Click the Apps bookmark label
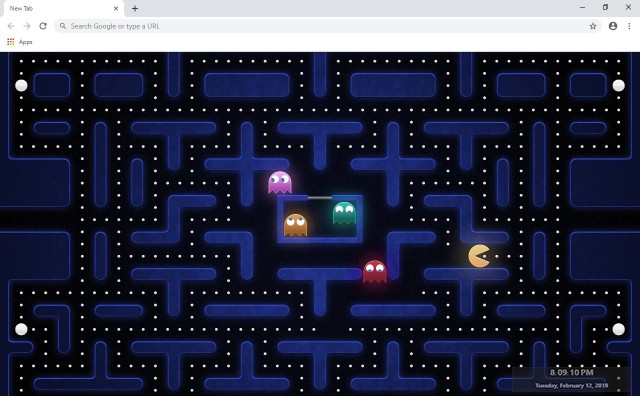Viewport: 640px width, 400px height. pyautogui.click(x=25, y=42)
